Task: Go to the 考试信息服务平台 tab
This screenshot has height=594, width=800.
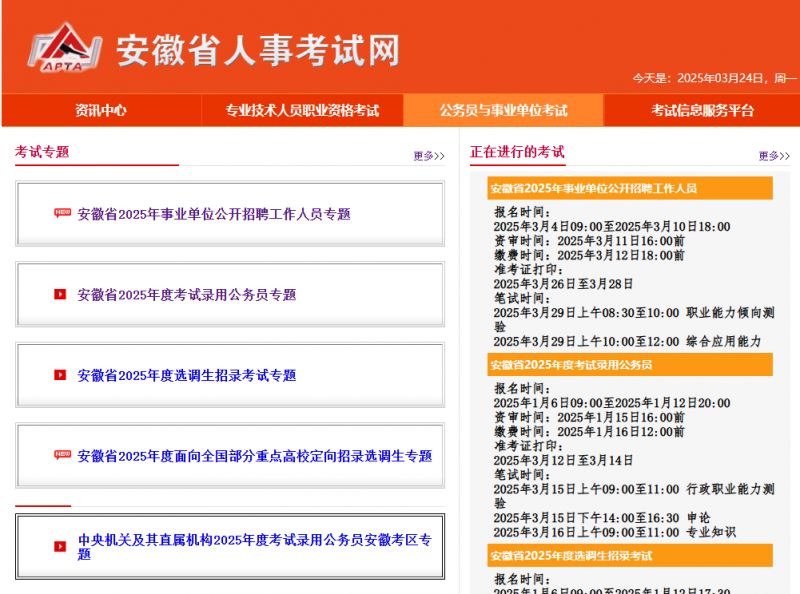Action: [x=702, y=110]
